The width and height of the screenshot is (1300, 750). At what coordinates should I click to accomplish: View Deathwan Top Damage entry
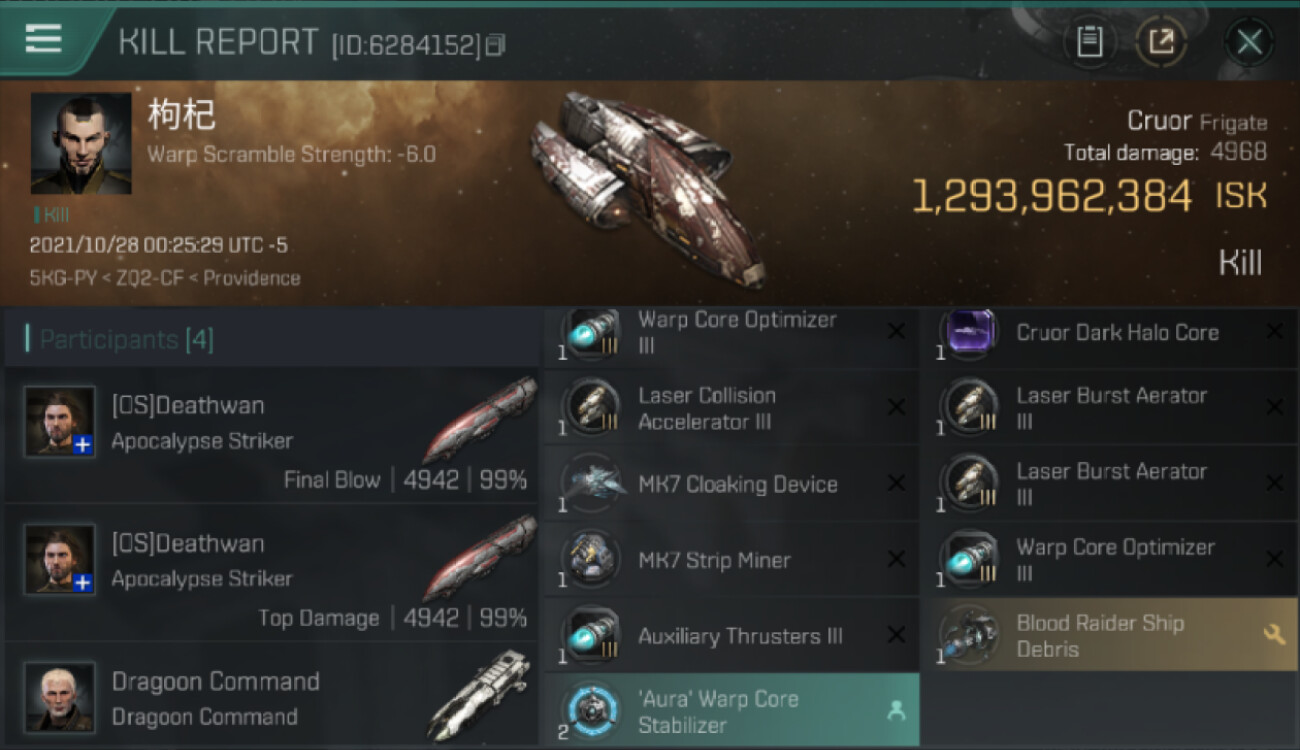pyautogui.click(x=272, y=573)
